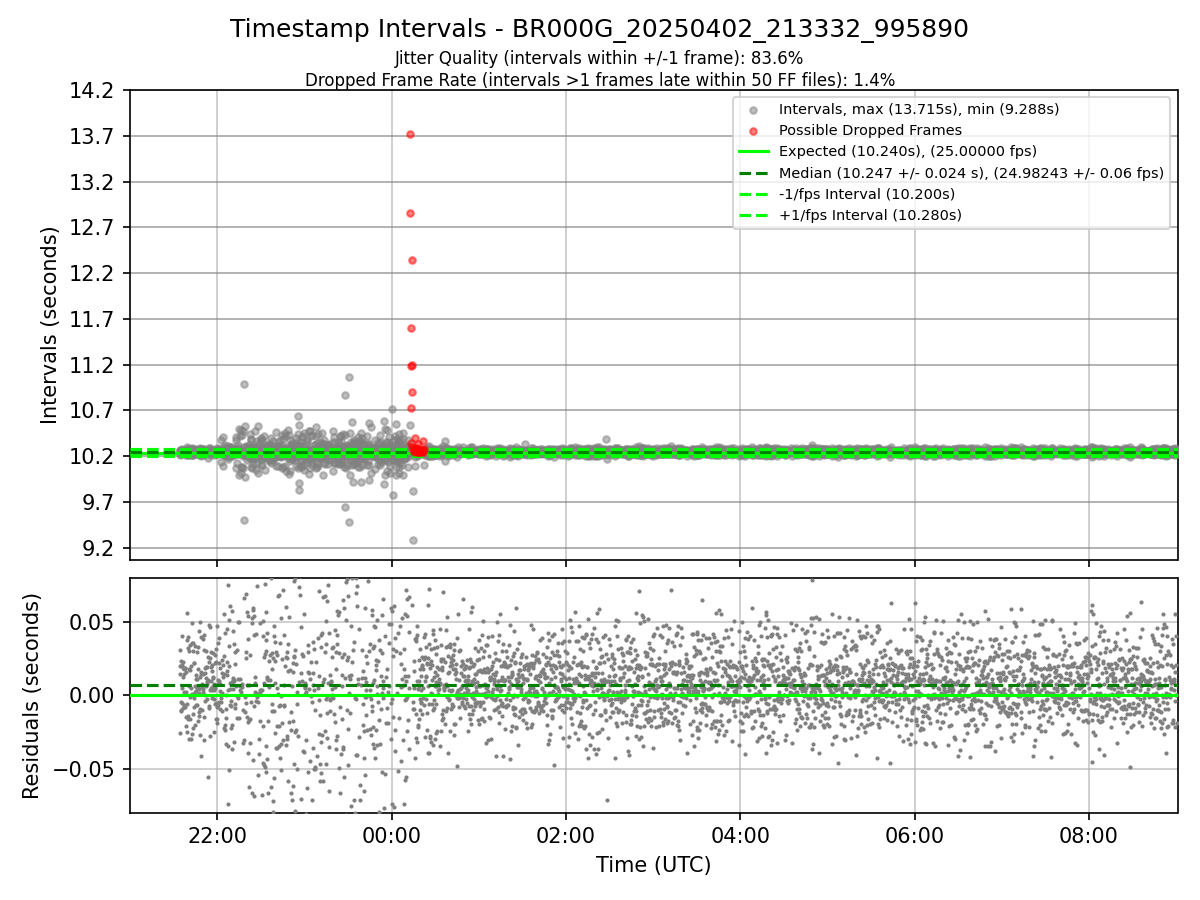Screen dimensions: 1200x900
Task: Click the 00:00 time tick label
Action: [391, 834]
